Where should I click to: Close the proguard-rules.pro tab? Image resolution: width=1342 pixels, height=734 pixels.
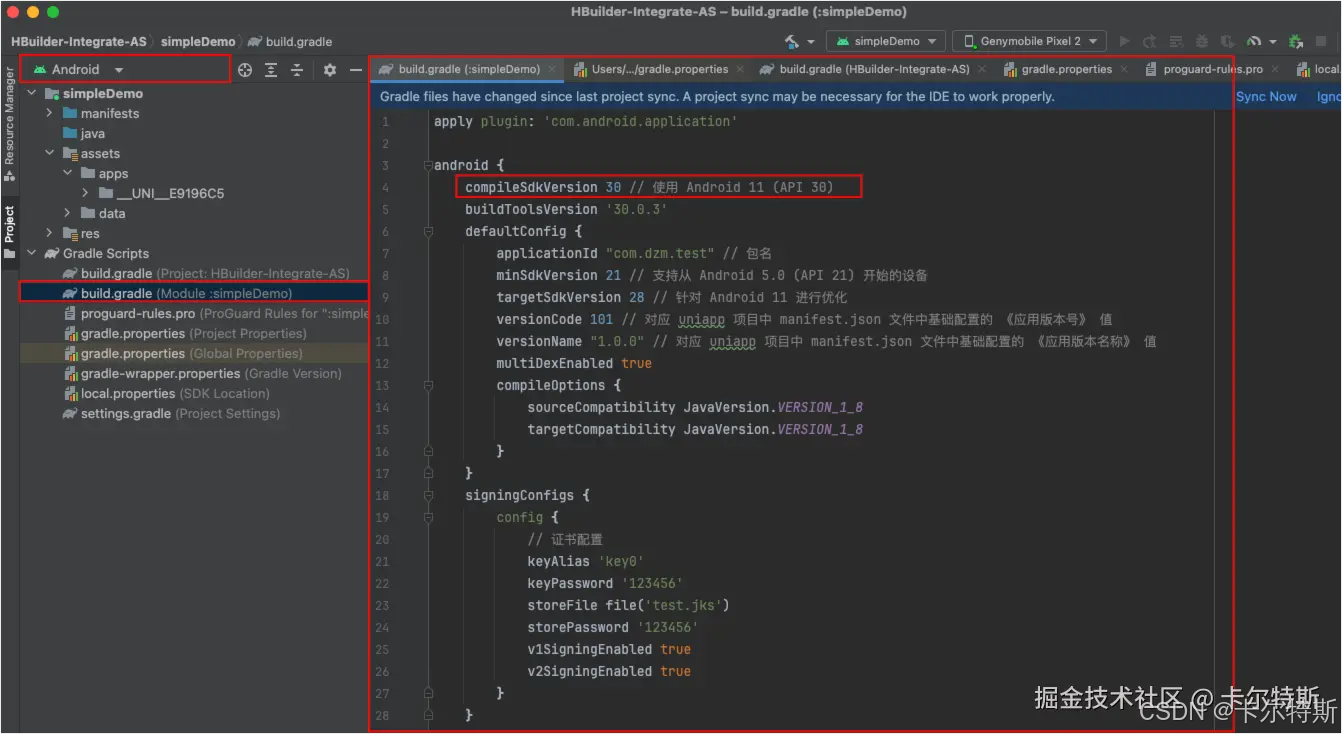tap(1276, 70)
